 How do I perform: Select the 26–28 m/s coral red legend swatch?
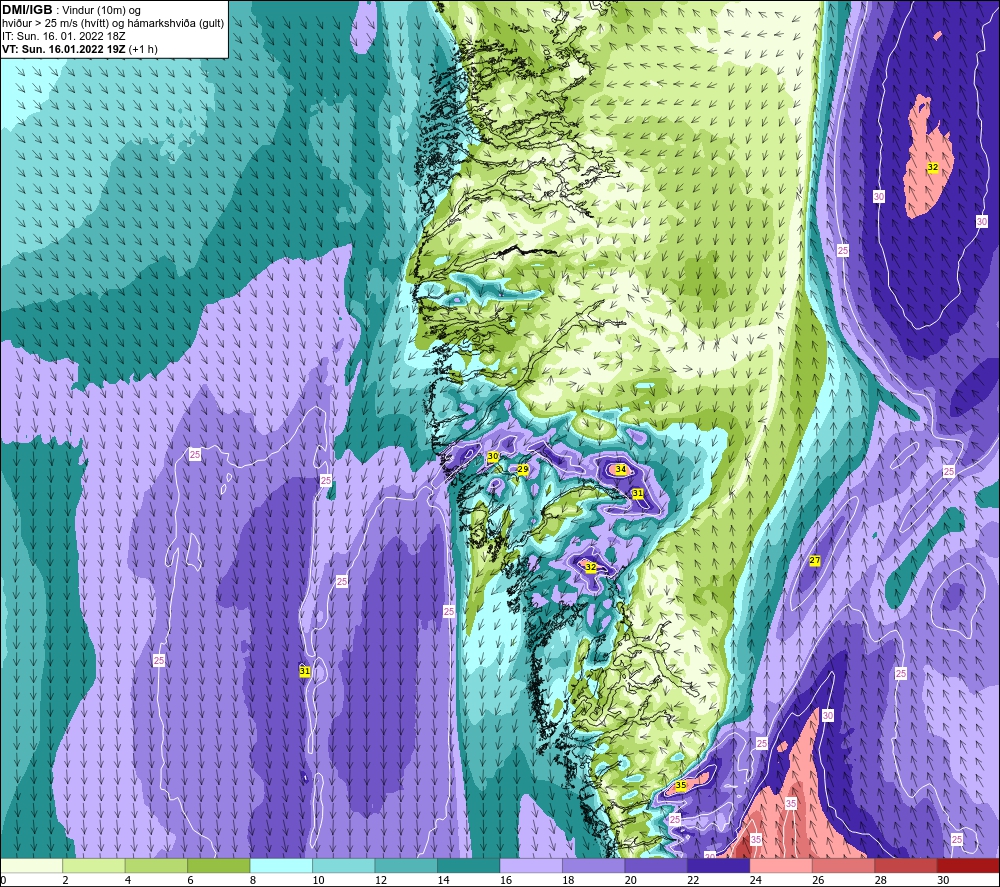(844, 865)
